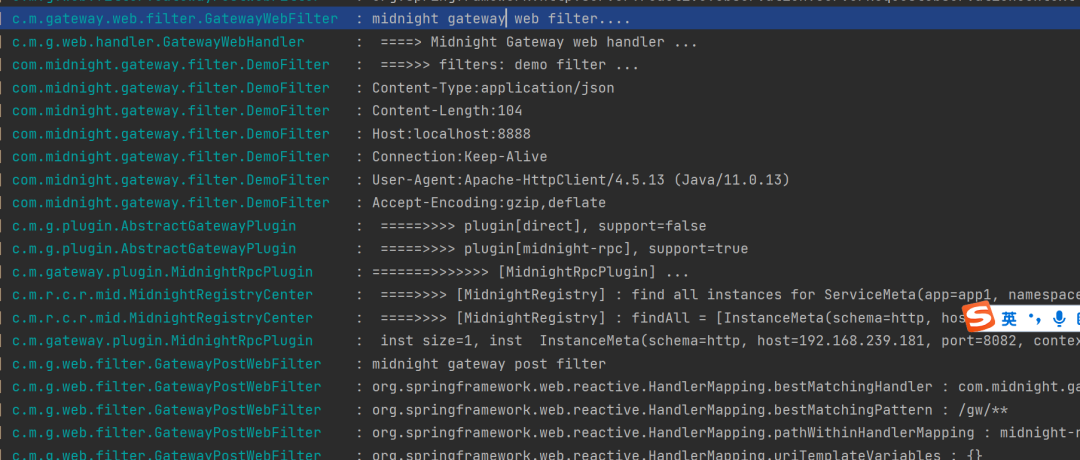Viewport: 1080px width, 460px height.
Task: Click the 'HandlerMapping.pathWithinHandlerMapping' log line
Action: [726, 433]
